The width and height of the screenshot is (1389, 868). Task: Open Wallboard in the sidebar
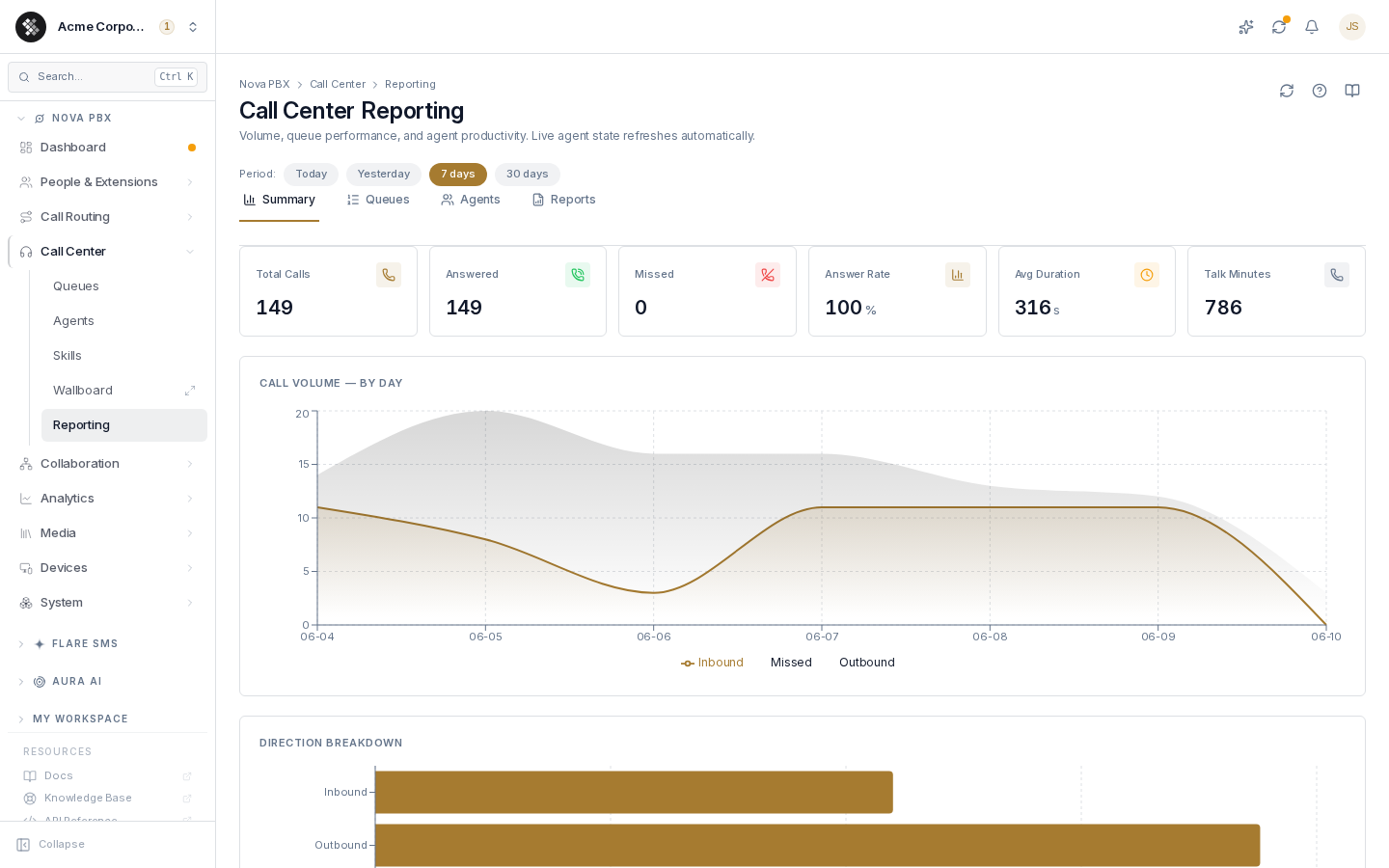coord(123,391)
